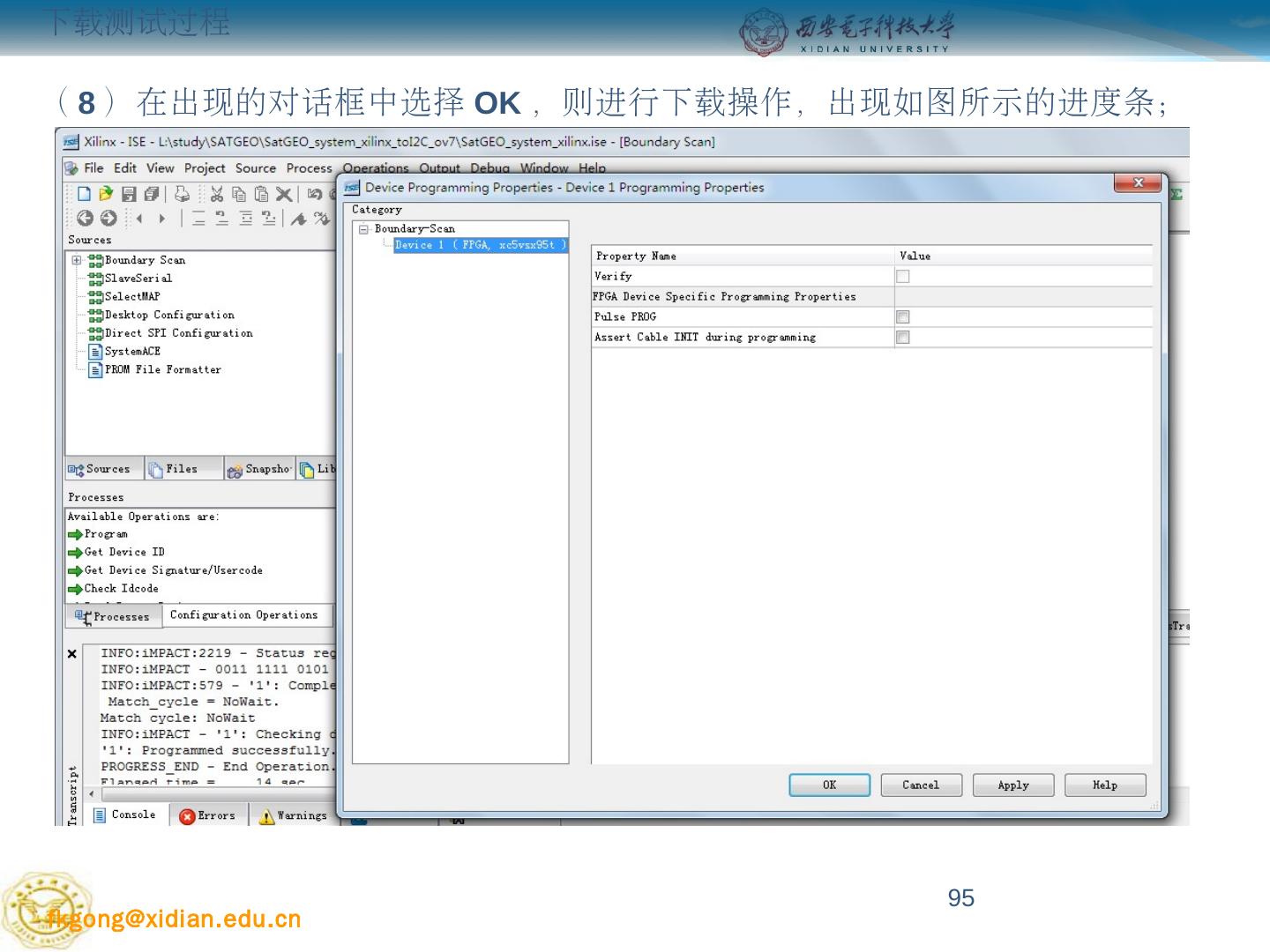Click the 'FPGA Device Specific Programming Properties' row
This screenshot has width=1270, height=952.
(x=872, y=297)
